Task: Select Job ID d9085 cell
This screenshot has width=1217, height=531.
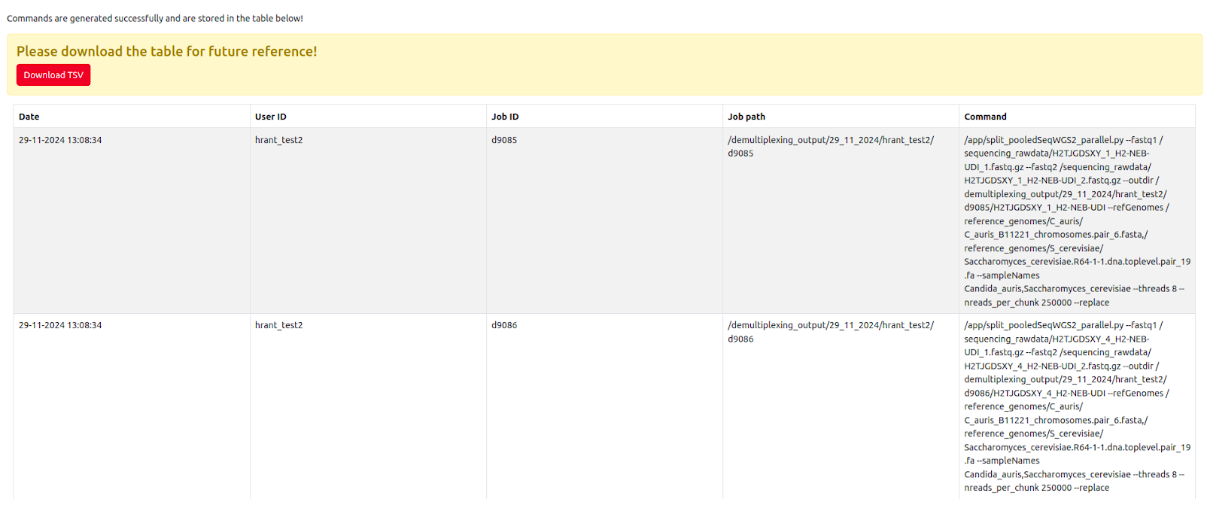Action: tap(504, 140)
